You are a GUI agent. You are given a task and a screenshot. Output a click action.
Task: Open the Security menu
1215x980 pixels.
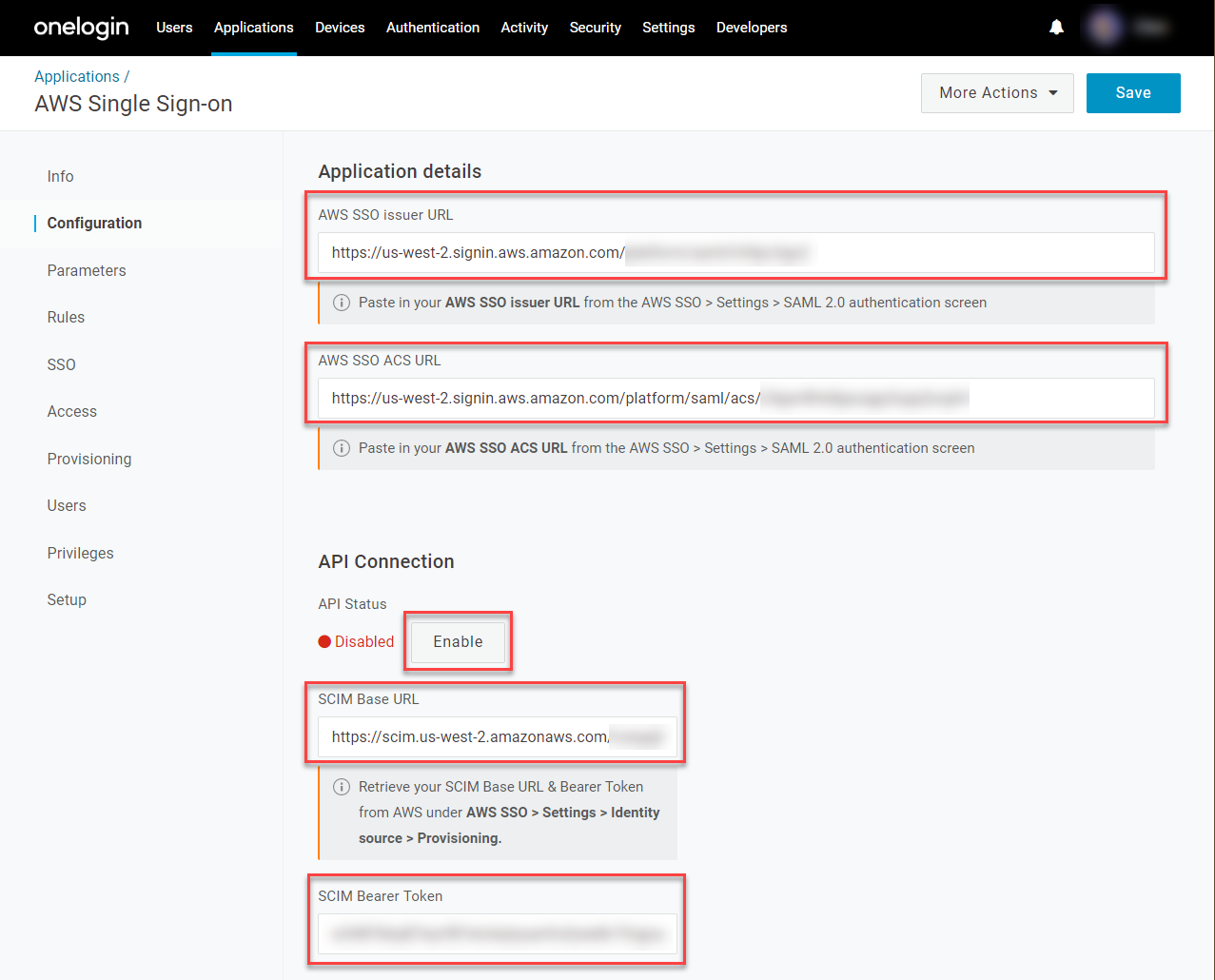coord(595,28)
